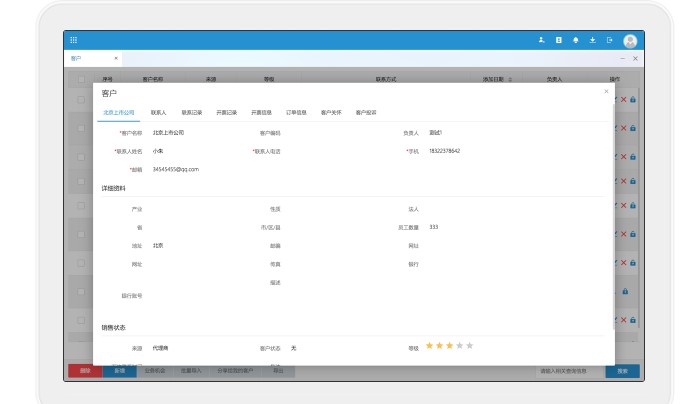This screenshot has height=404, width=692.
Task: Open the notification bell icon
Action: (575, 40)
